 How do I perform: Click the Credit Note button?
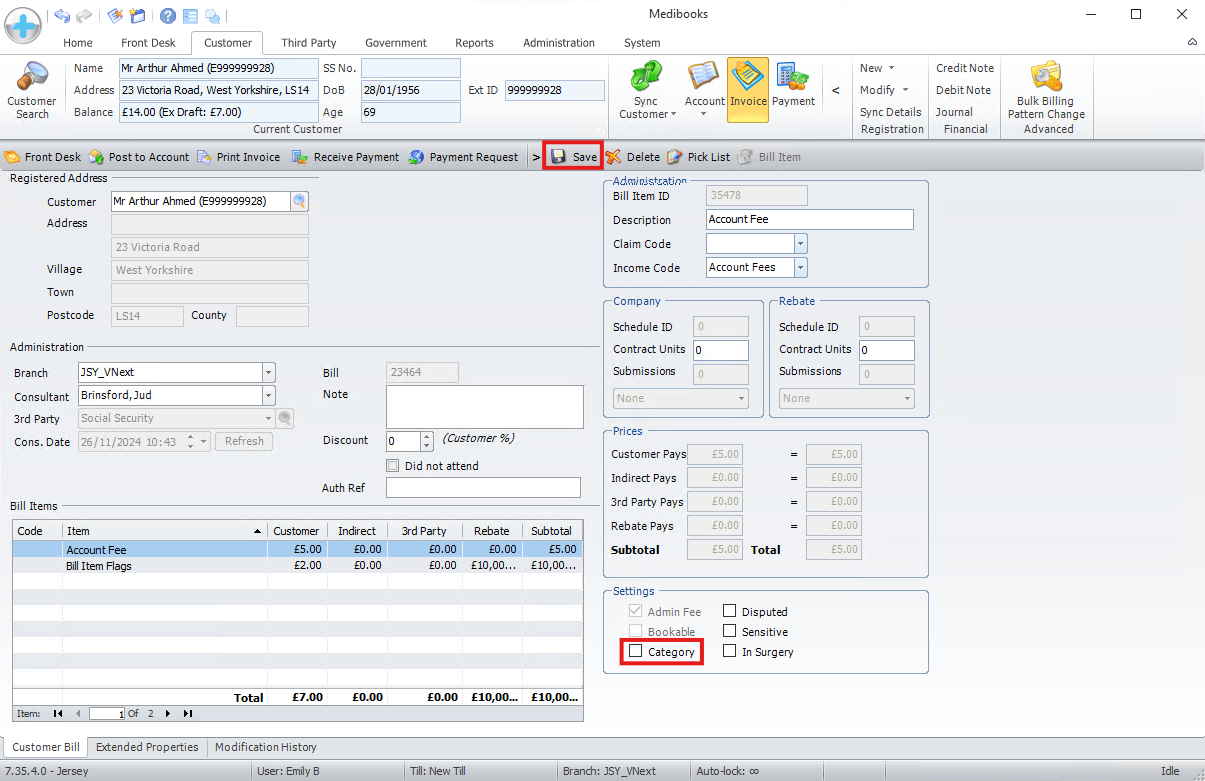(x=964, y=68)
